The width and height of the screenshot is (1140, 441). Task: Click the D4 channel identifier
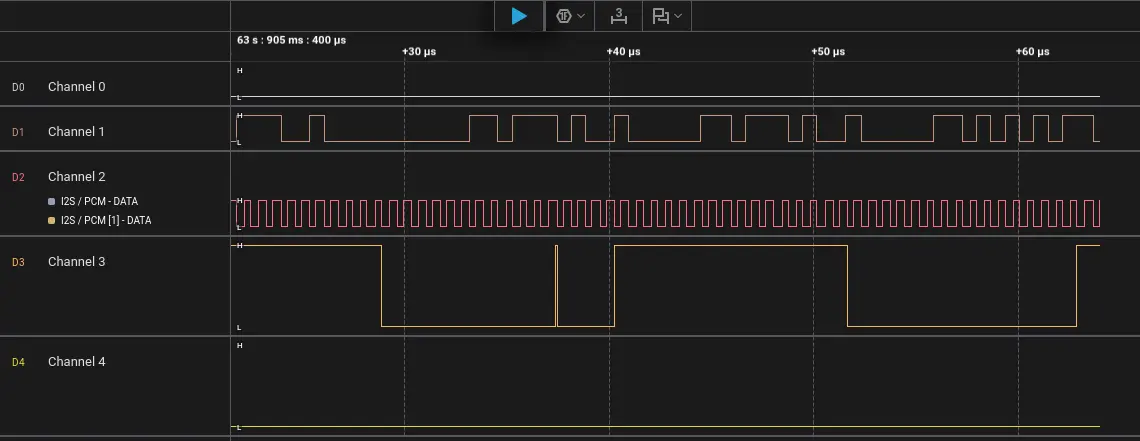[18, 362]
